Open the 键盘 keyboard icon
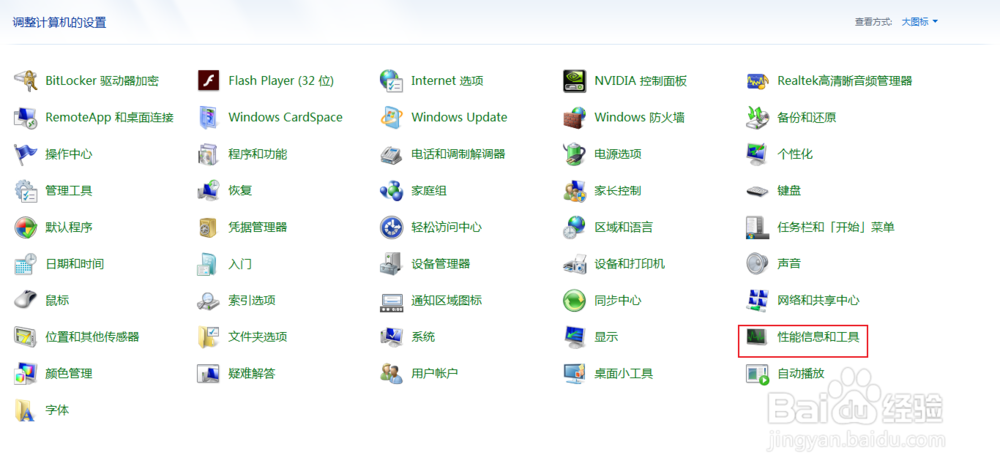The height and width of the screenshot is (474, 1000). pyautogui.click(x=758, y=190)
